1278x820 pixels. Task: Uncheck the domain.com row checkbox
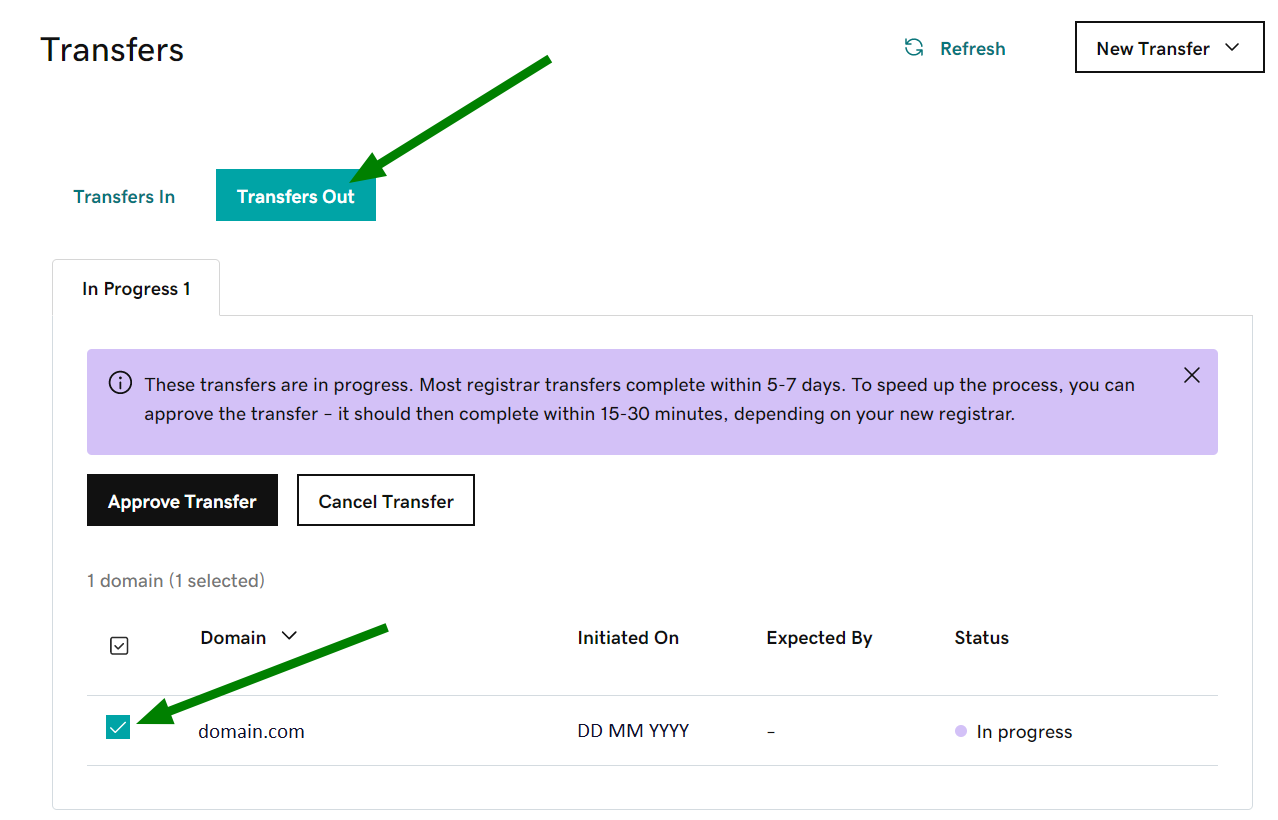[x=118, y=727]
